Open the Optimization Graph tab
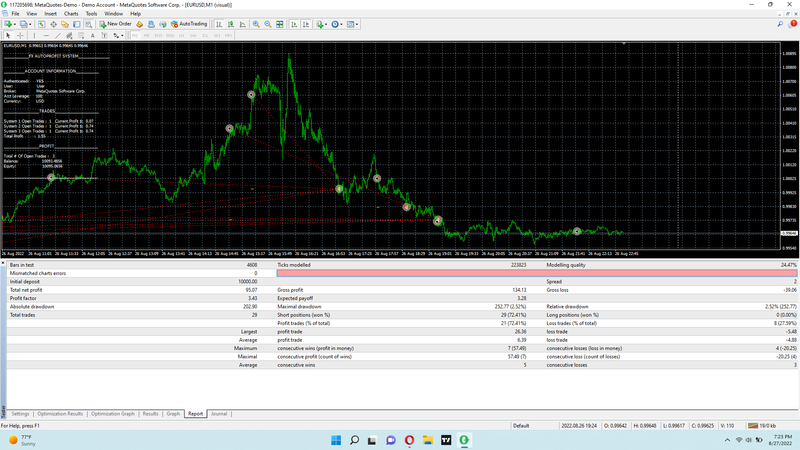The image size is (800, 450). click(112, 413)
